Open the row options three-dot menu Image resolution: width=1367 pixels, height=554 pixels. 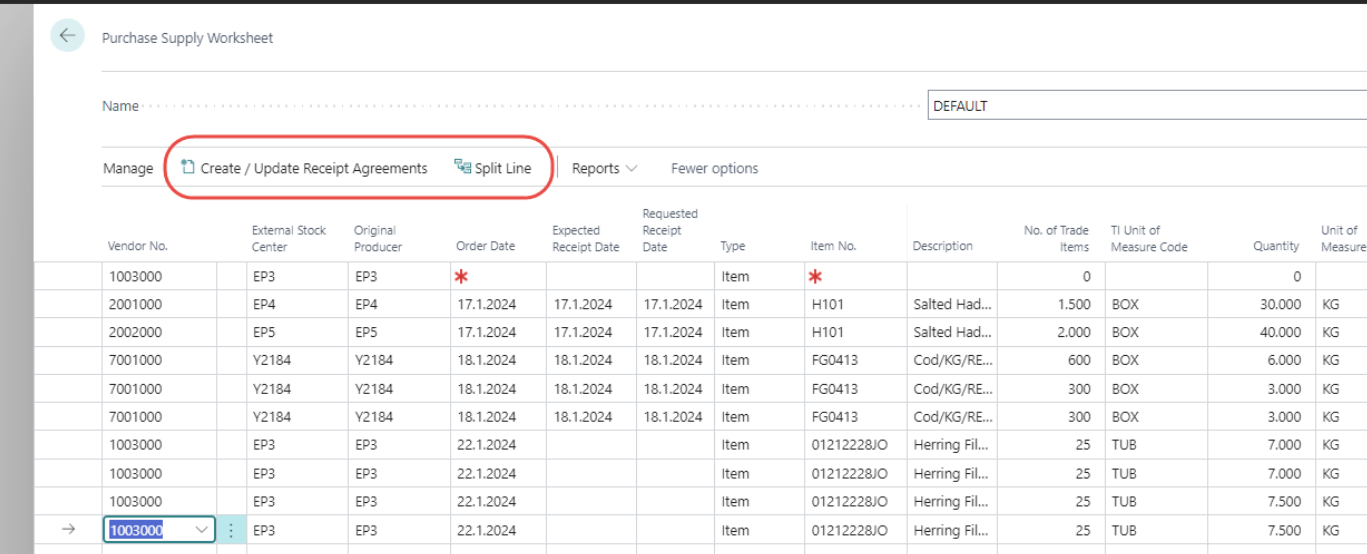[x=231, y=530]
